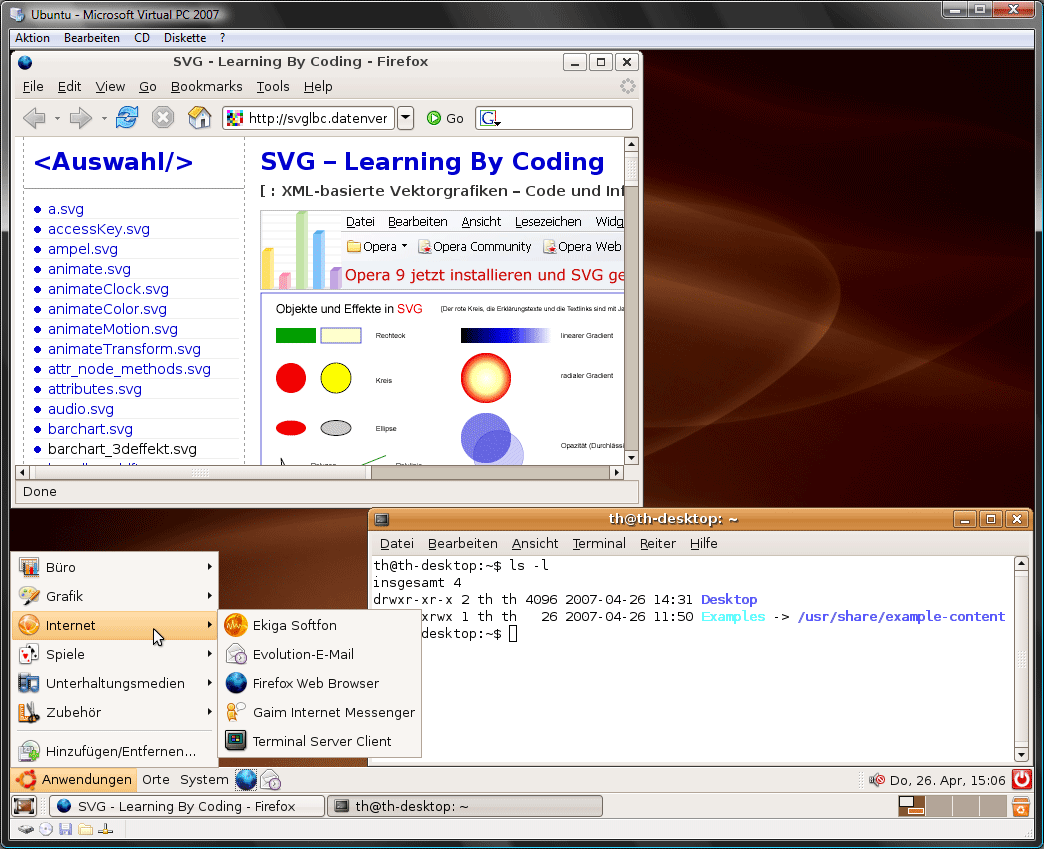The image size is (1044, 849).
Task: Open the orange trash icon on bottom panel
Action: click(1021, 806)
